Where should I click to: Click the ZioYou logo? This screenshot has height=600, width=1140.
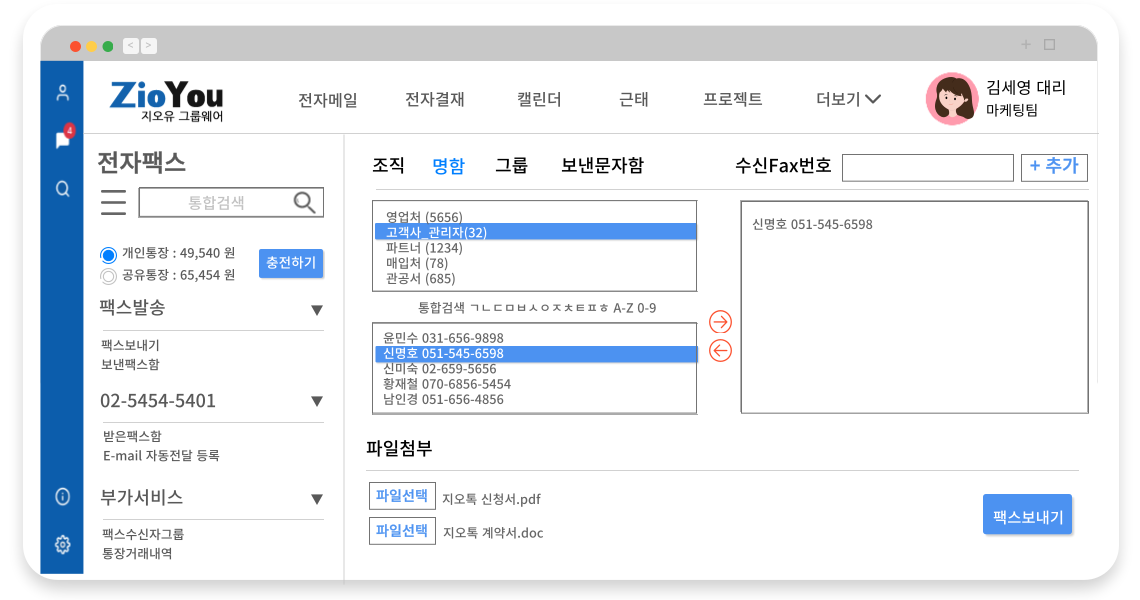tap(167, 99)
